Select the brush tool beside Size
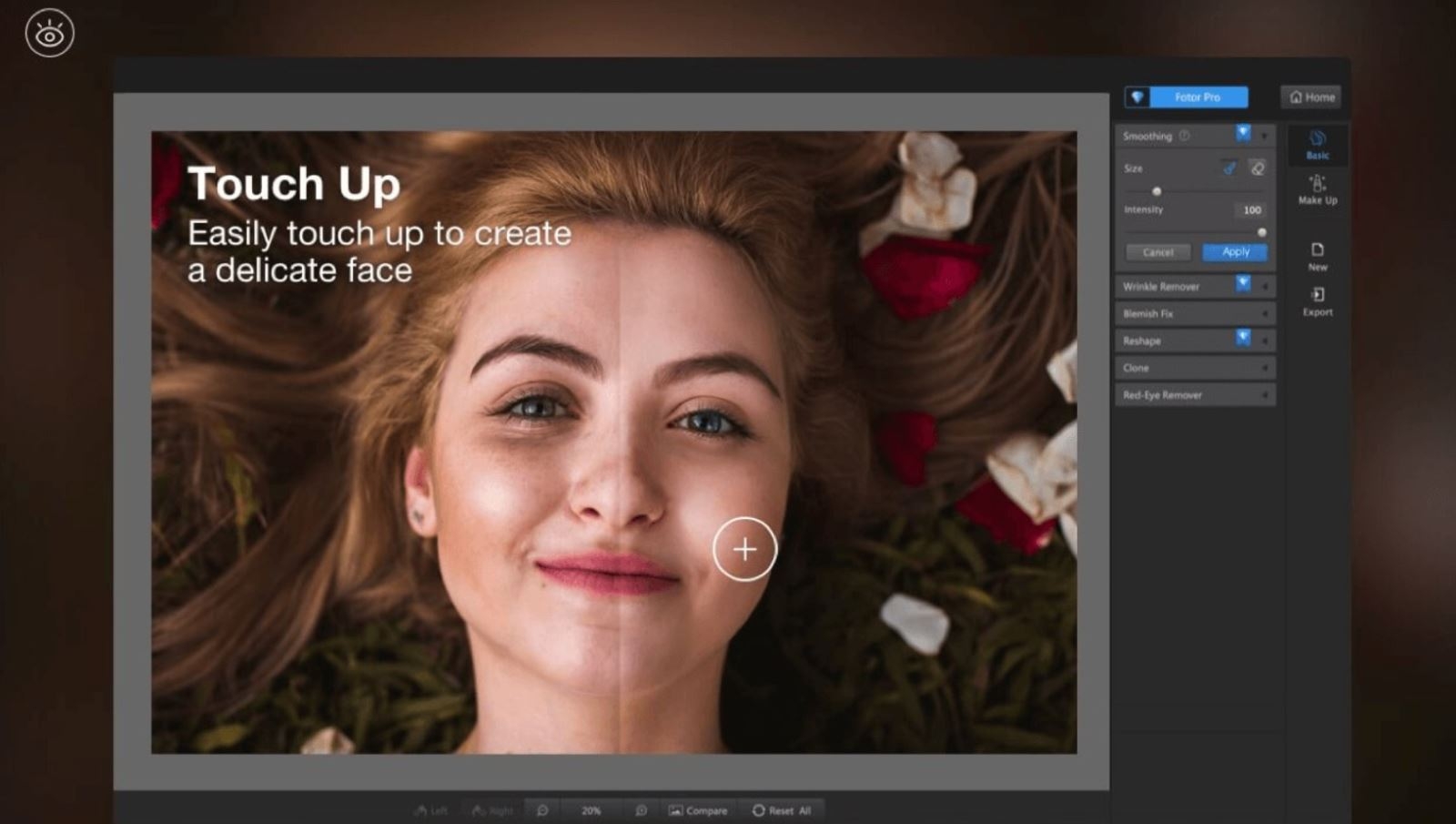This screenshot has width=1456, height=824. tap(1229, 168)
